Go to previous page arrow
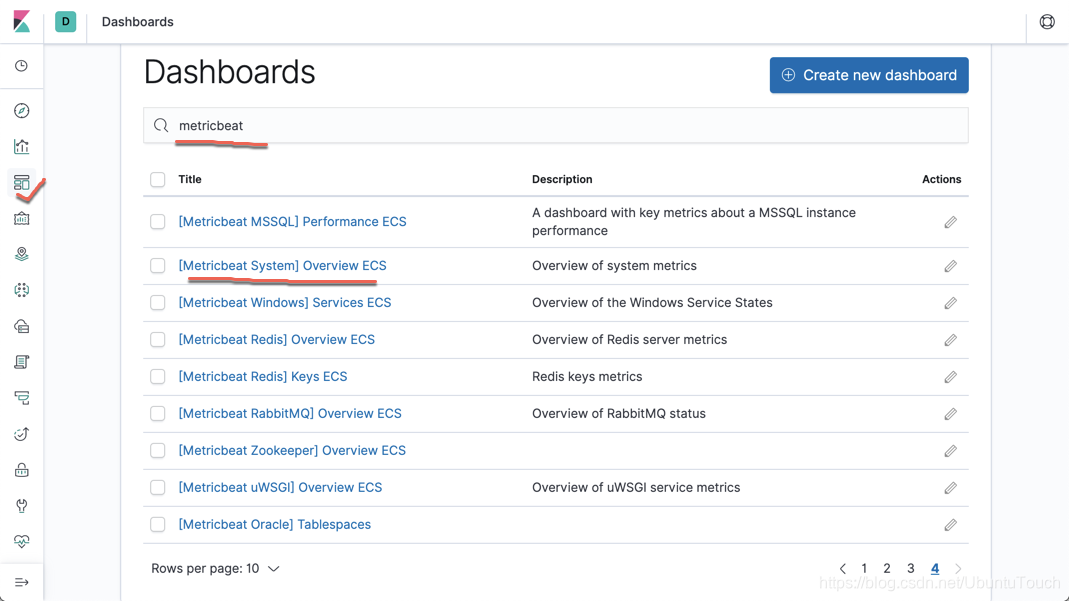 click(843, 568)
